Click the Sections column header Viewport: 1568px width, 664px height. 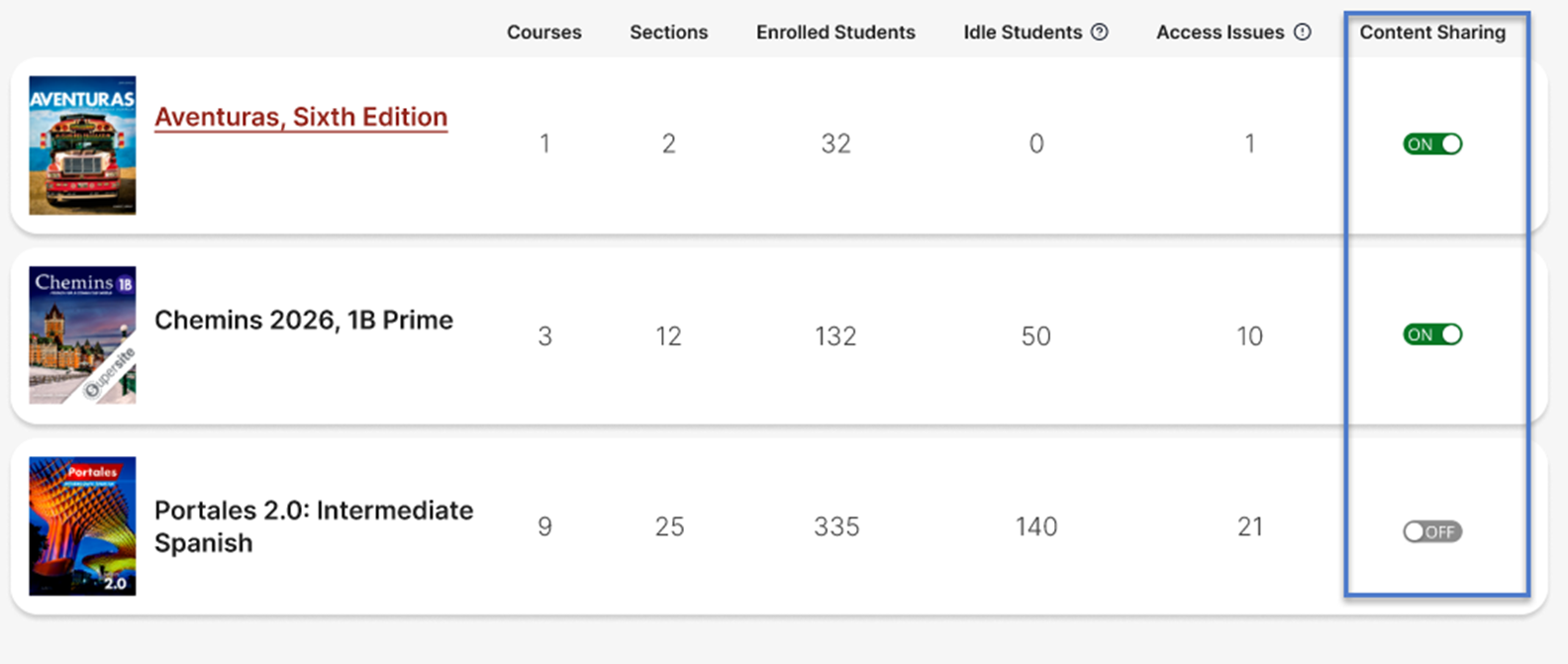click(x=669, y=32)
